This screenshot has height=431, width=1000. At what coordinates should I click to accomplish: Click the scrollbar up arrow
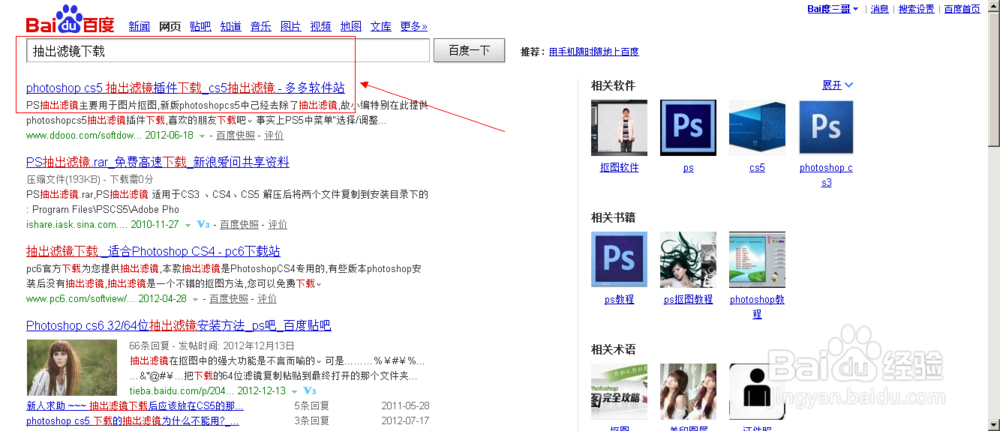click(x=994, y=7)
